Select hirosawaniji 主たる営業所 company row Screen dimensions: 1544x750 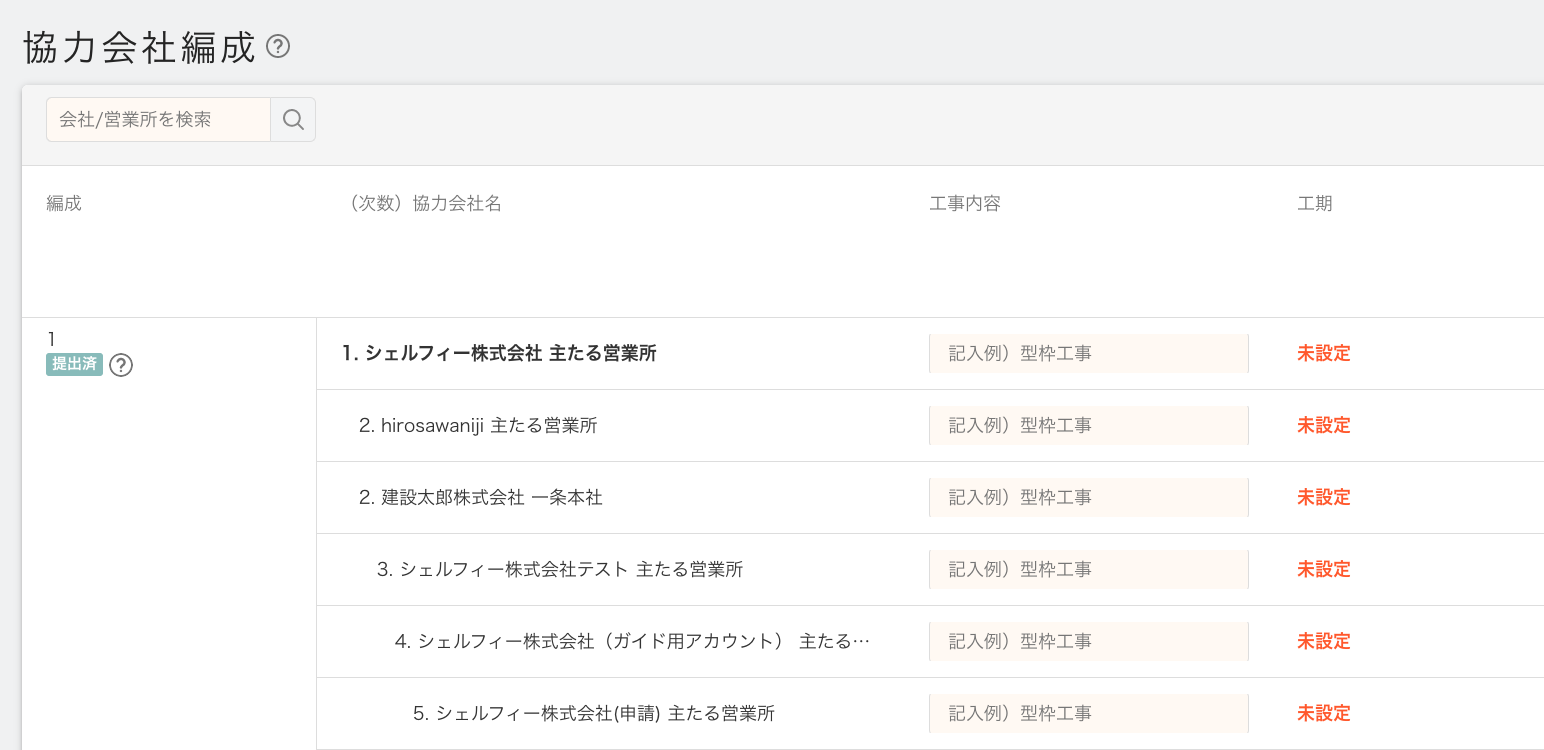(478, 425)
